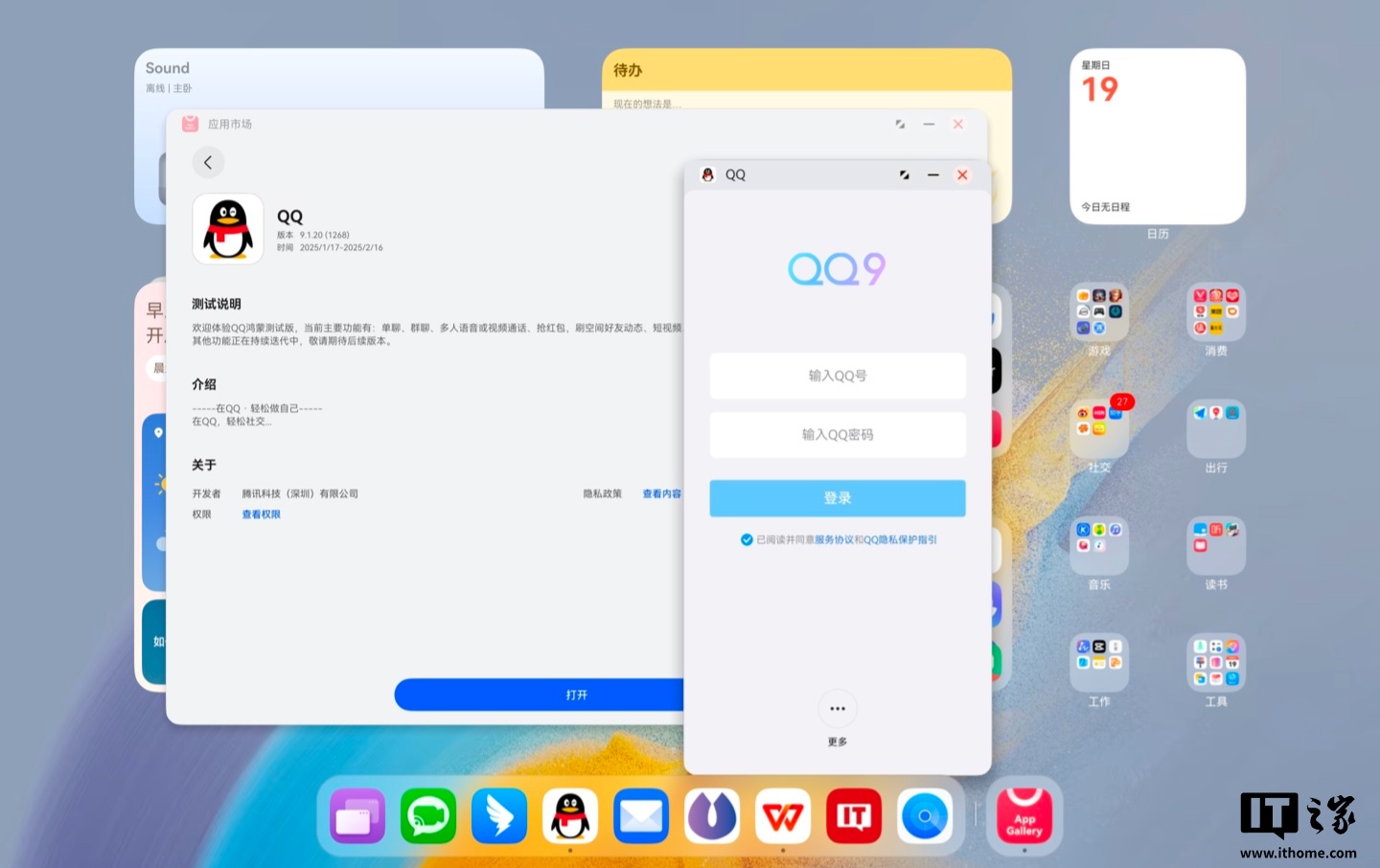Launch the DingTalk app in dock

click(x=499, y=816)
